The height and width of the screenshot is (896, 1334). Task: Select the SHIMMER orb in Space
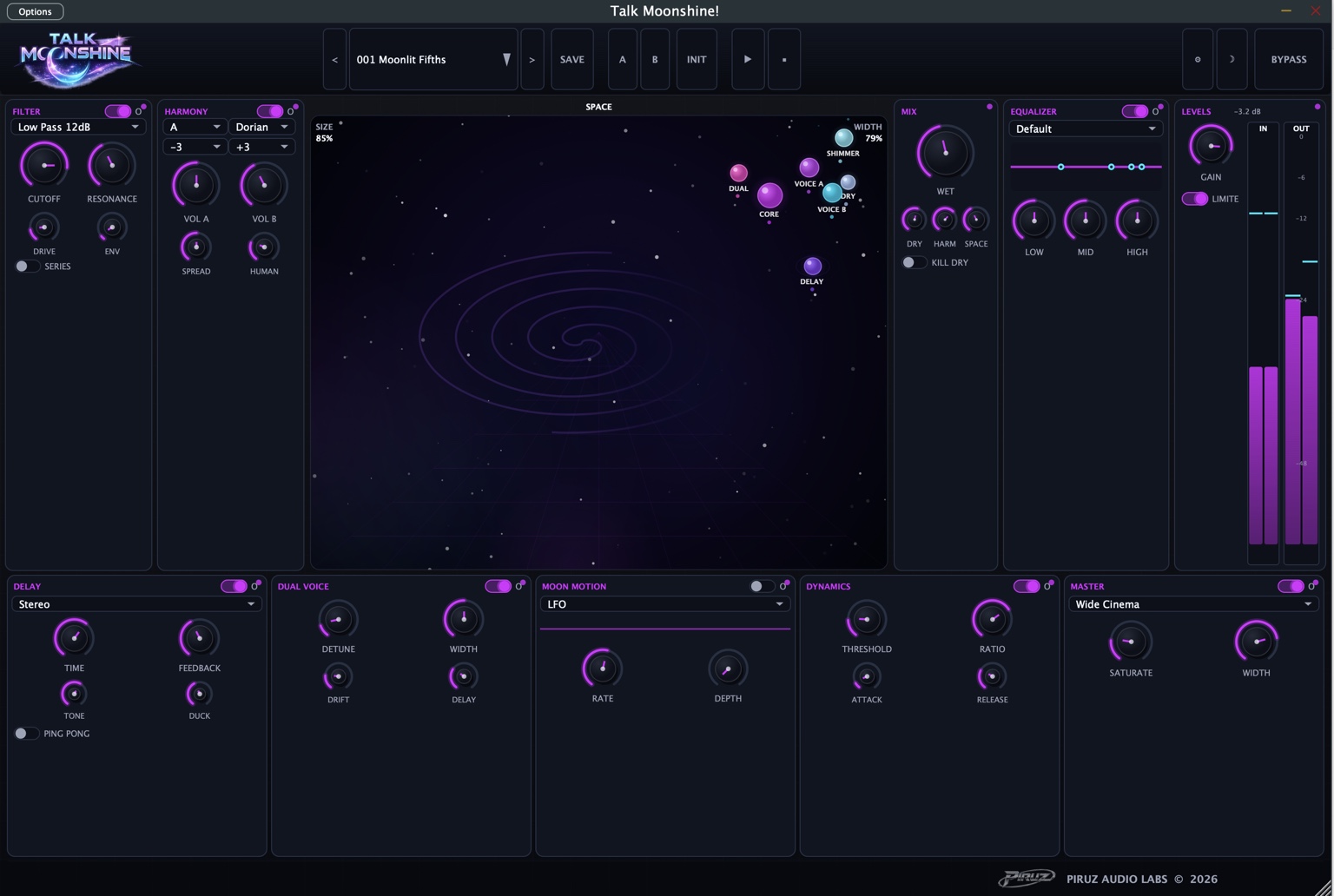coord(843,138)
